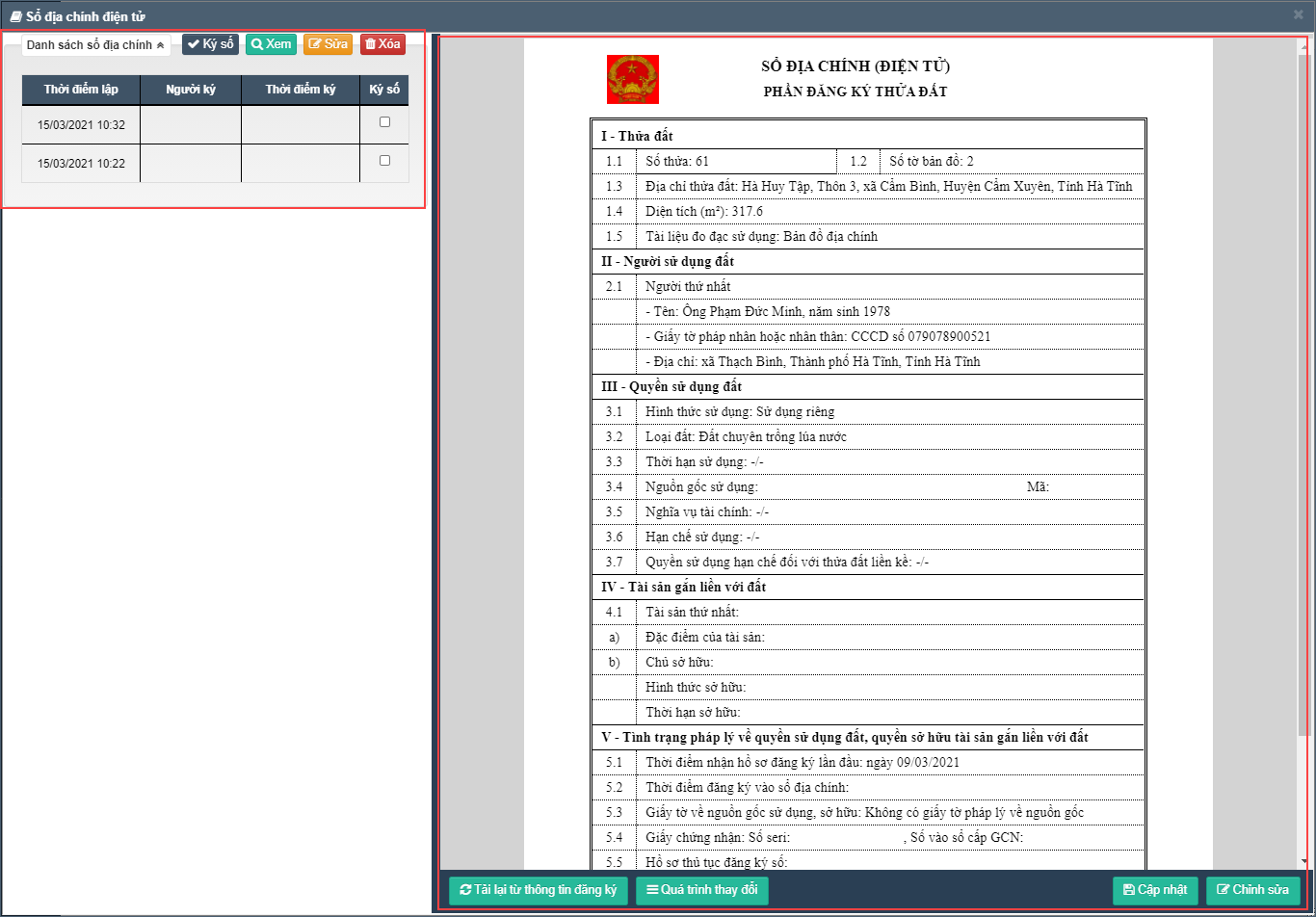This screenshot has width=1316, height=917.
Task: Select the 15/03/2021 10:32 record row
Action: [81, 125]
